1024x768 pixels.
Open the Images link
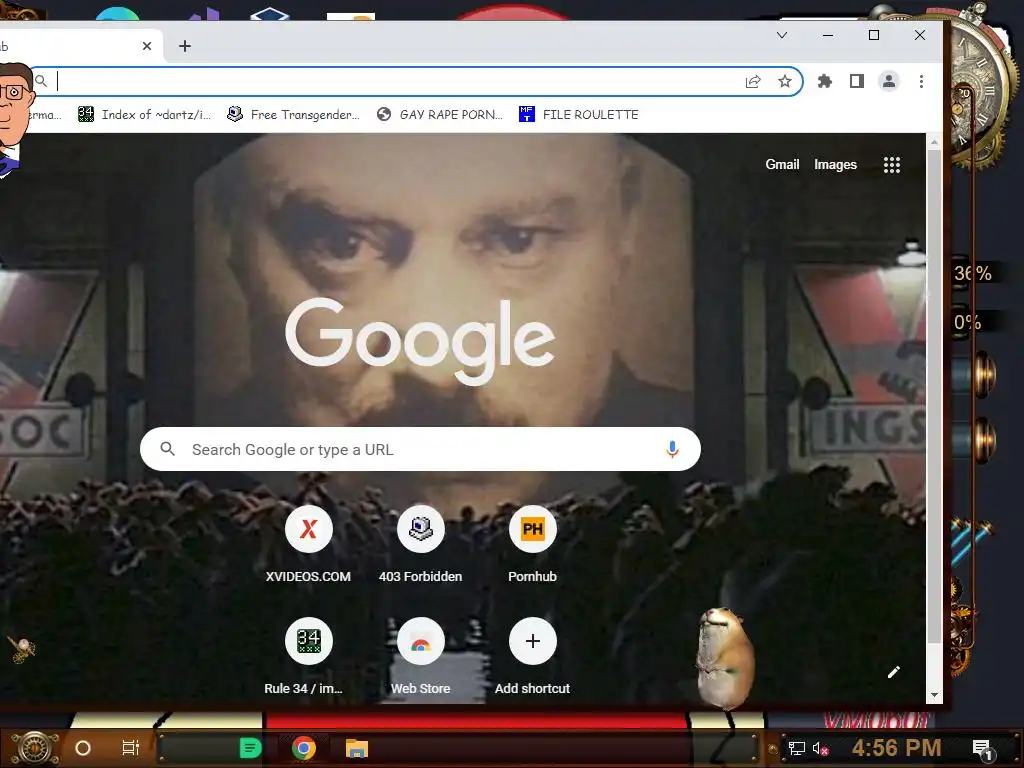tap(835, 164)
